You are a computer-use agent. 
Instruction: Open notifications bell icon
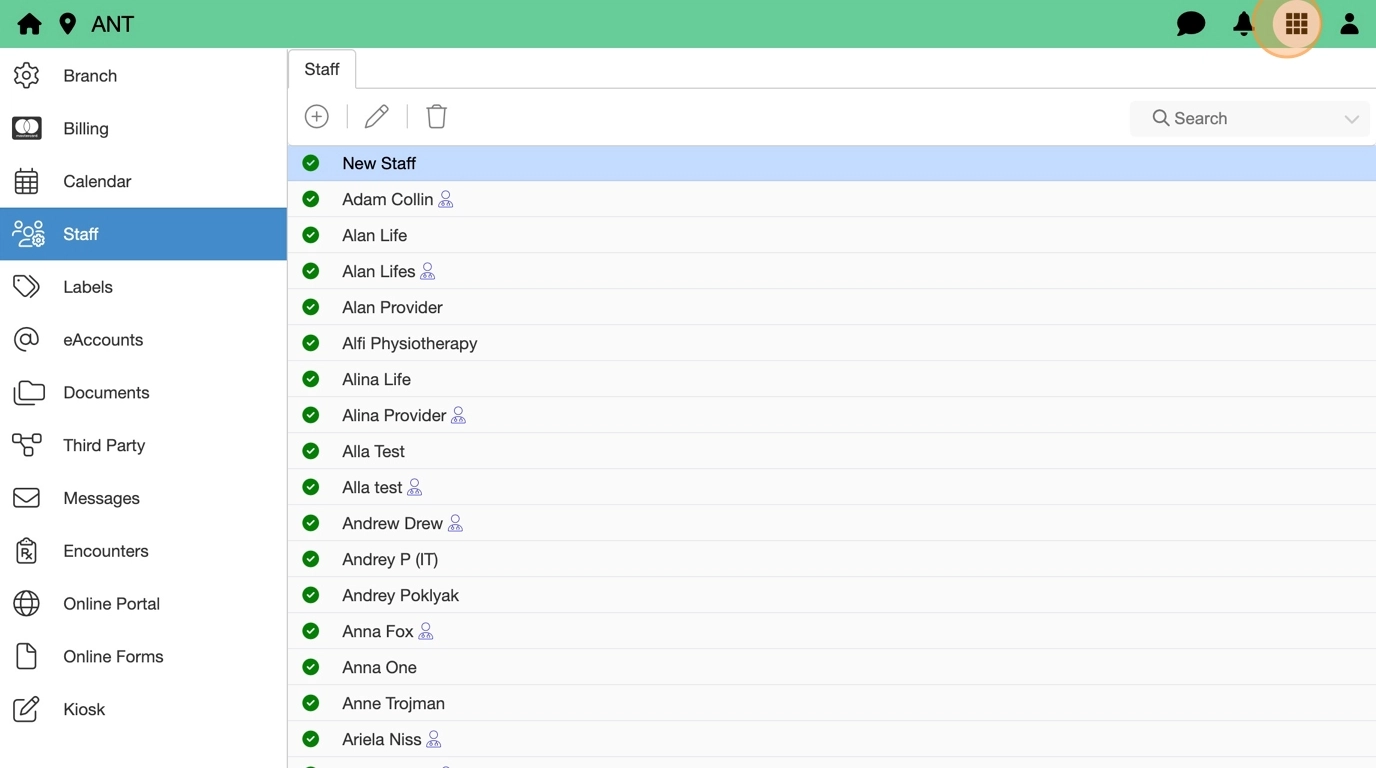pos(1243,24)
